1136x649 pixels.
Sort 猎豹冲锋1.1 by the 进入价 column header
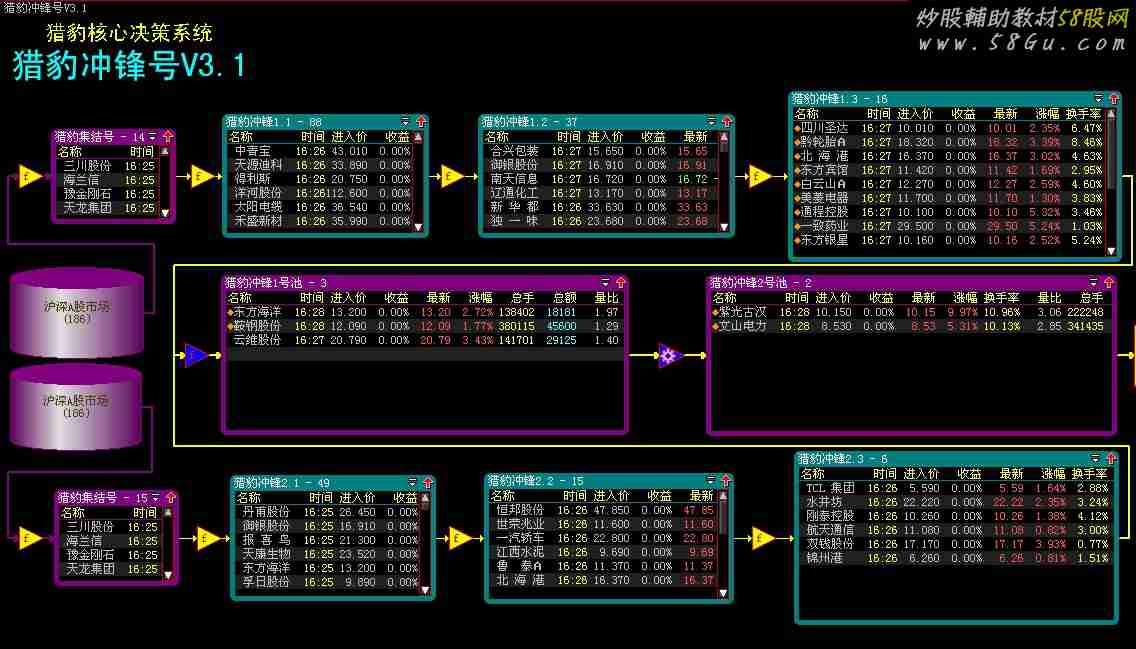click(350, 137)
